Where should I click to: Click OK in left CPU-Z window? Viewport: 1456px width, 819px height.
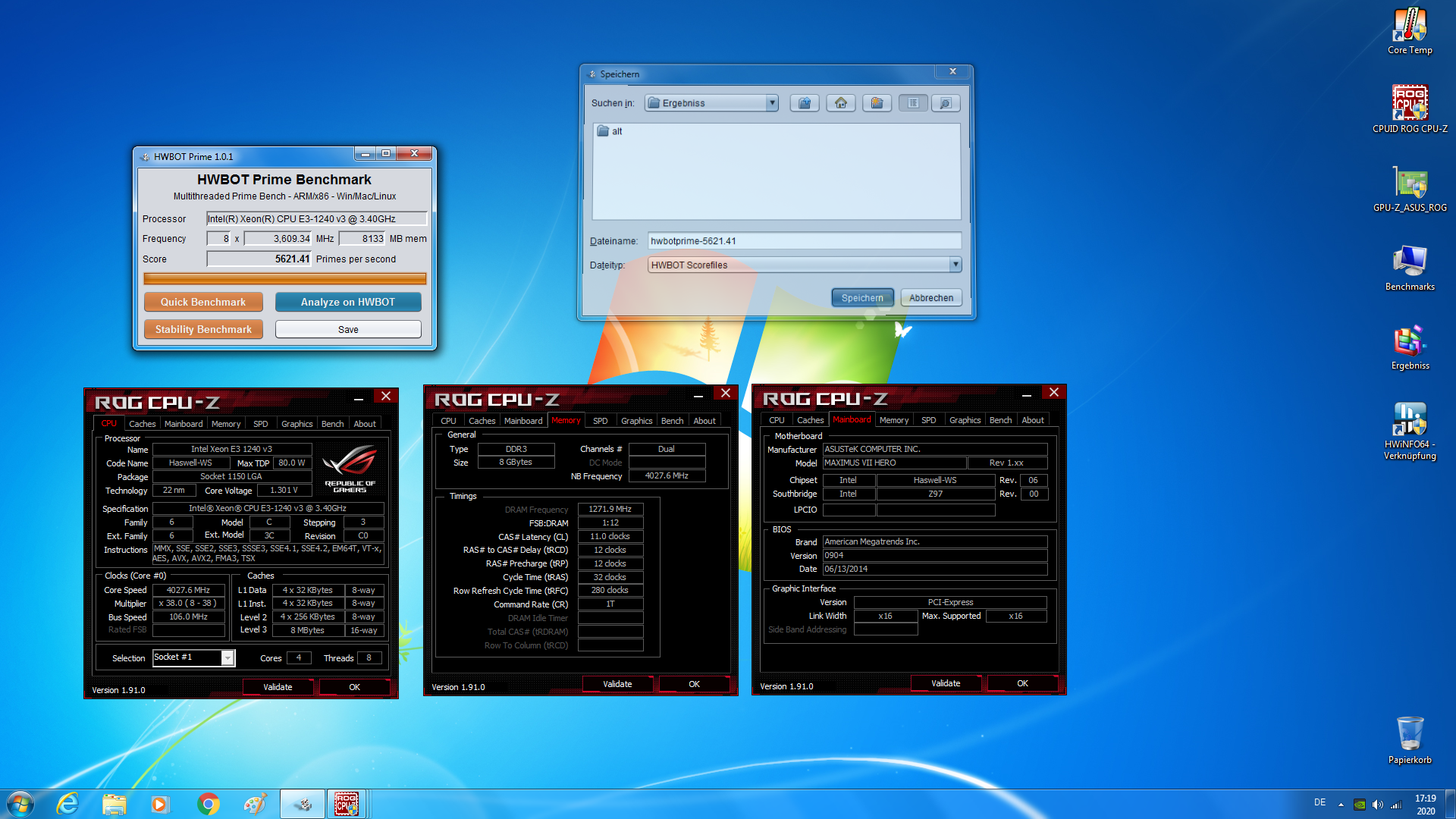pos(354,687)
